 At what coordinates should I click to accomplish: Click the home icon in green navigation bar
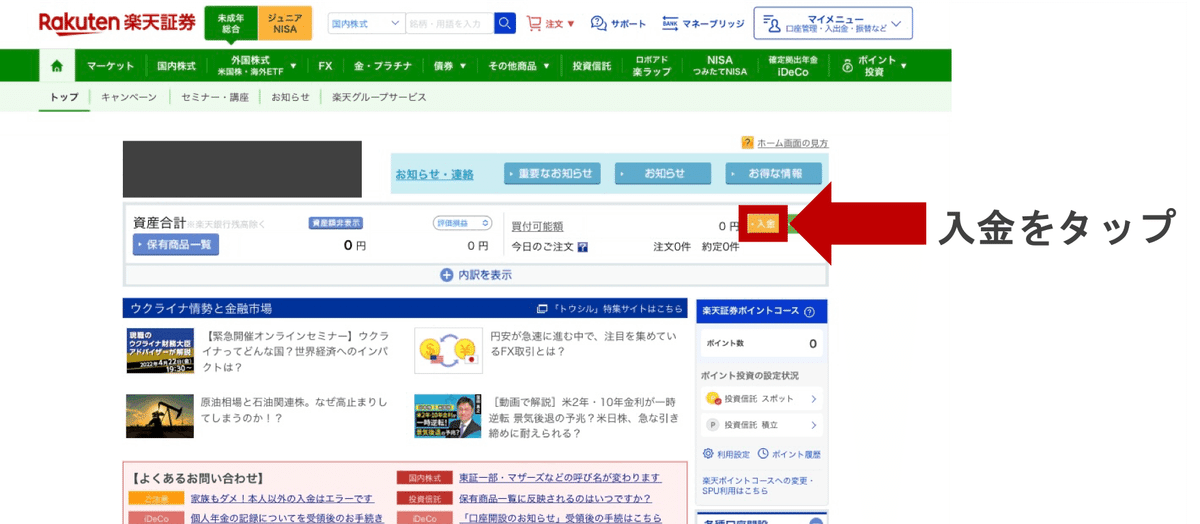point(57,66)
